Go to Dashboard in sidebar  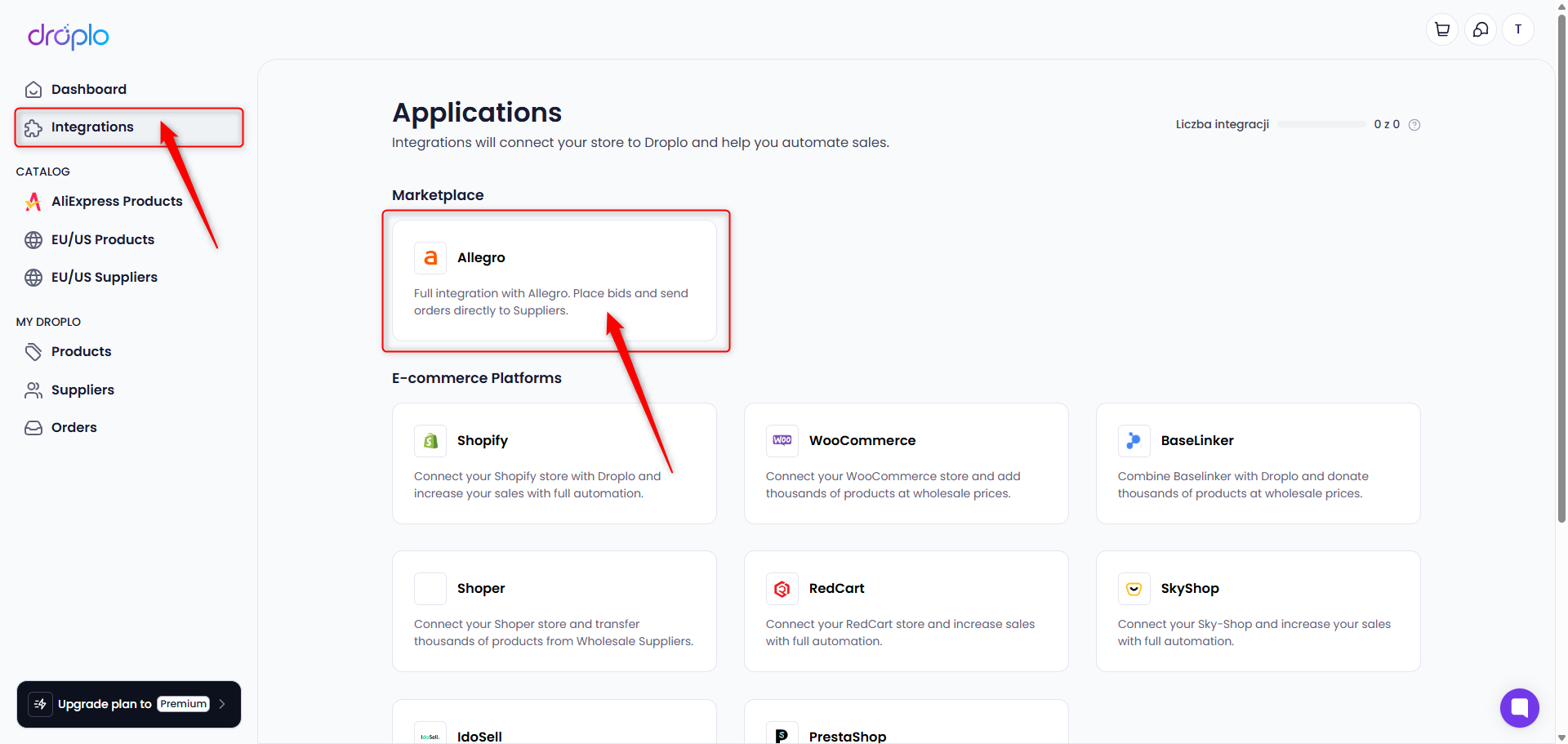point(88,89)
